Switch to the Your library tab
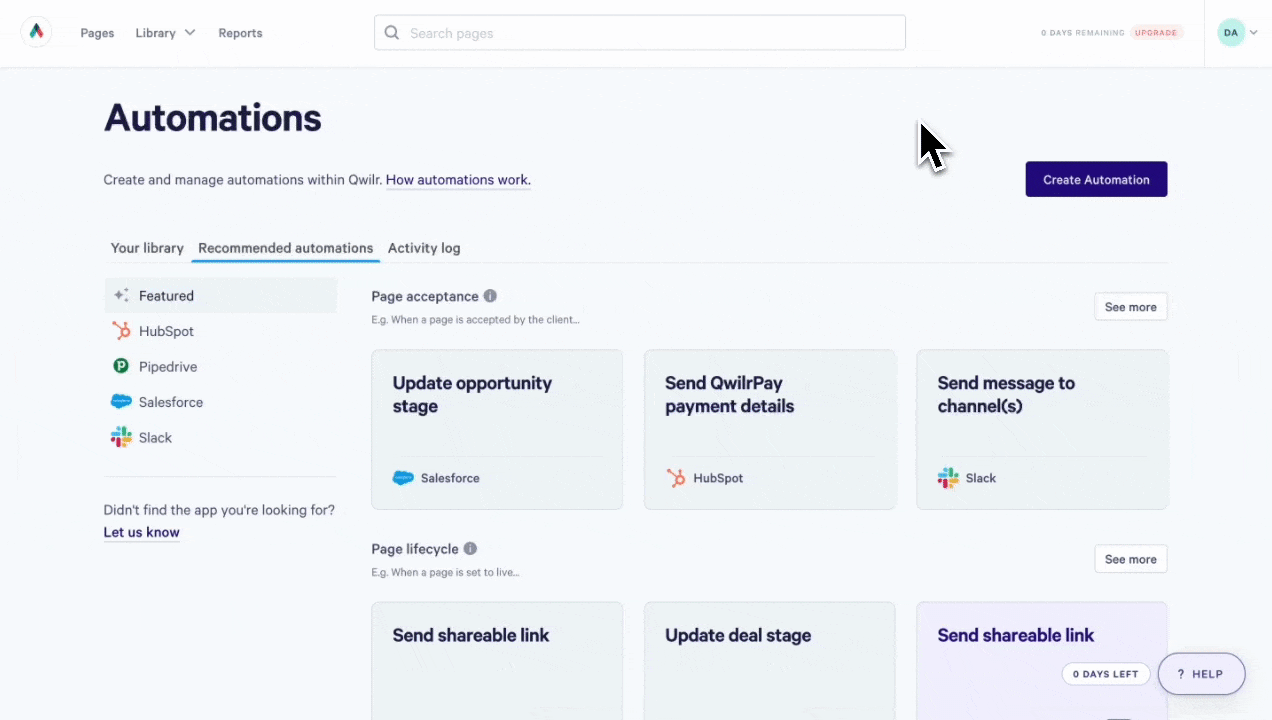This screenshot has width=1272, height=720. coord(147,247)
